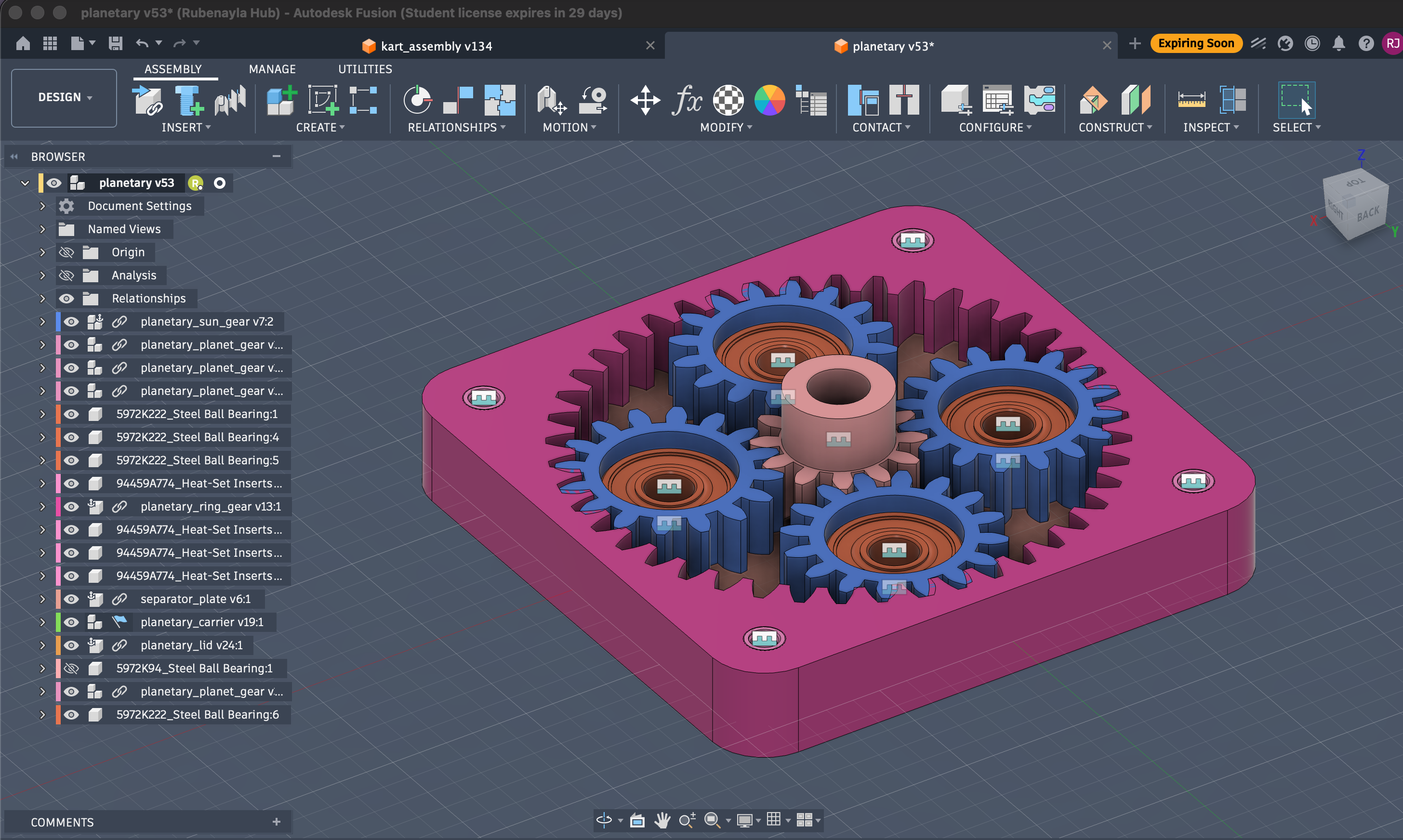Open the DESIGN workspace dropdown
This screenshot has height=840, width=1403.
(x=64, y=97)
